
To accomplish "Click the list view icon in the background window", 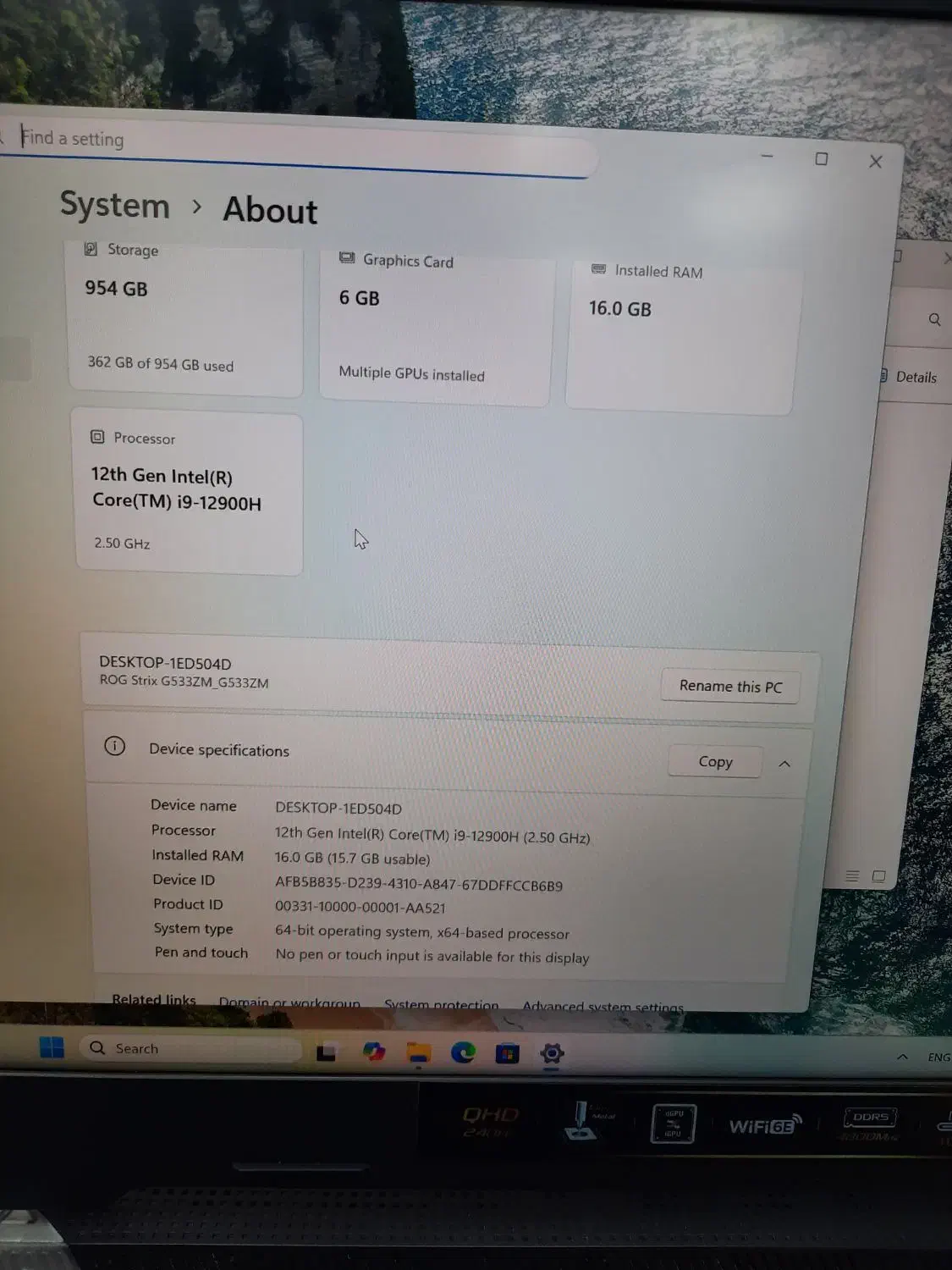I will click(x=852, y=875).
